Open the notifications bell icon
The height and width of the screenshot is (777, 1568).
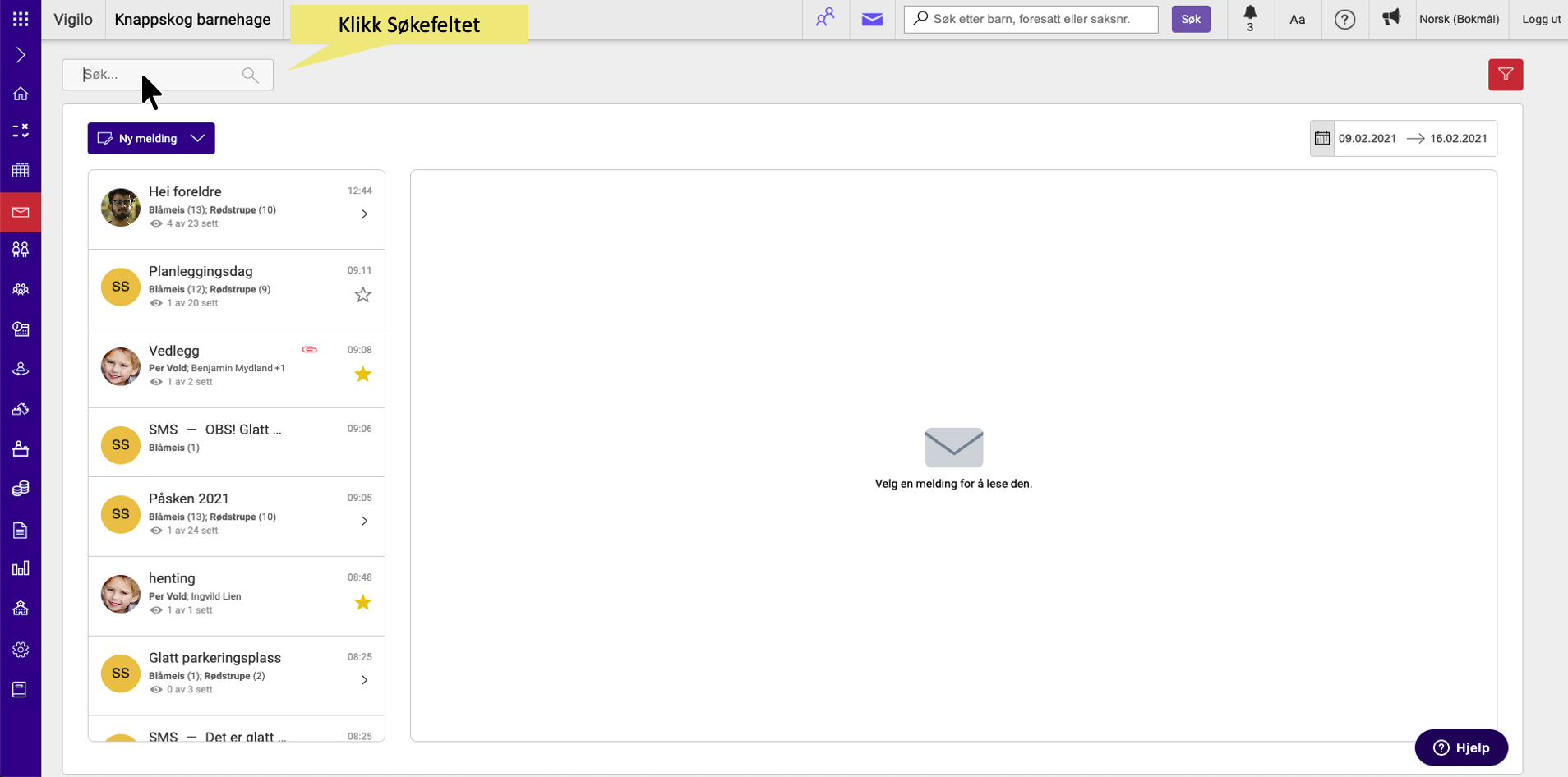coord(1249,14)
